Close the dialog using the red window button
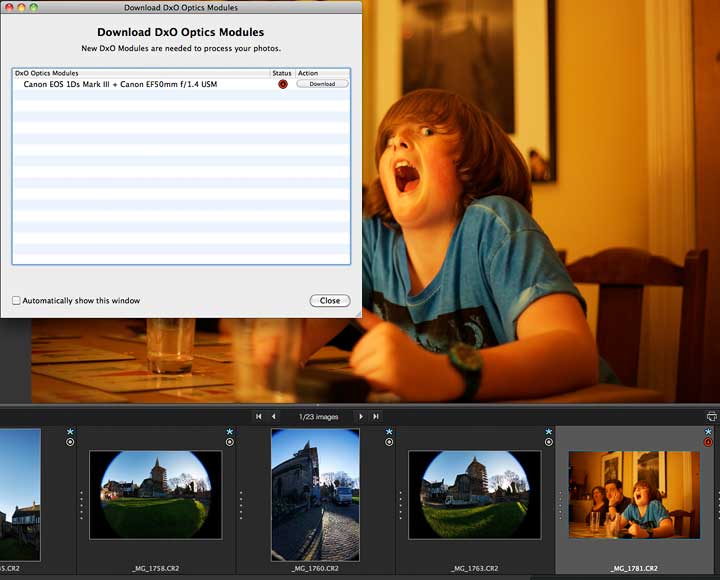The image size is (720, 580). (x=9, y=7)
